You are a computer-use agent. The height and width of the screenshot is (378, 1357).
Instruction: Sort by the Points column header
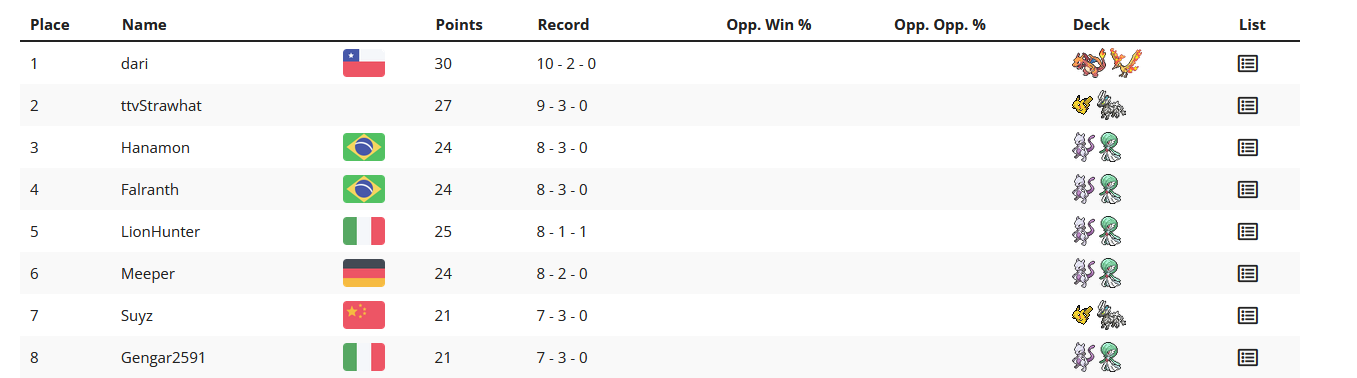tap(459, 25)
